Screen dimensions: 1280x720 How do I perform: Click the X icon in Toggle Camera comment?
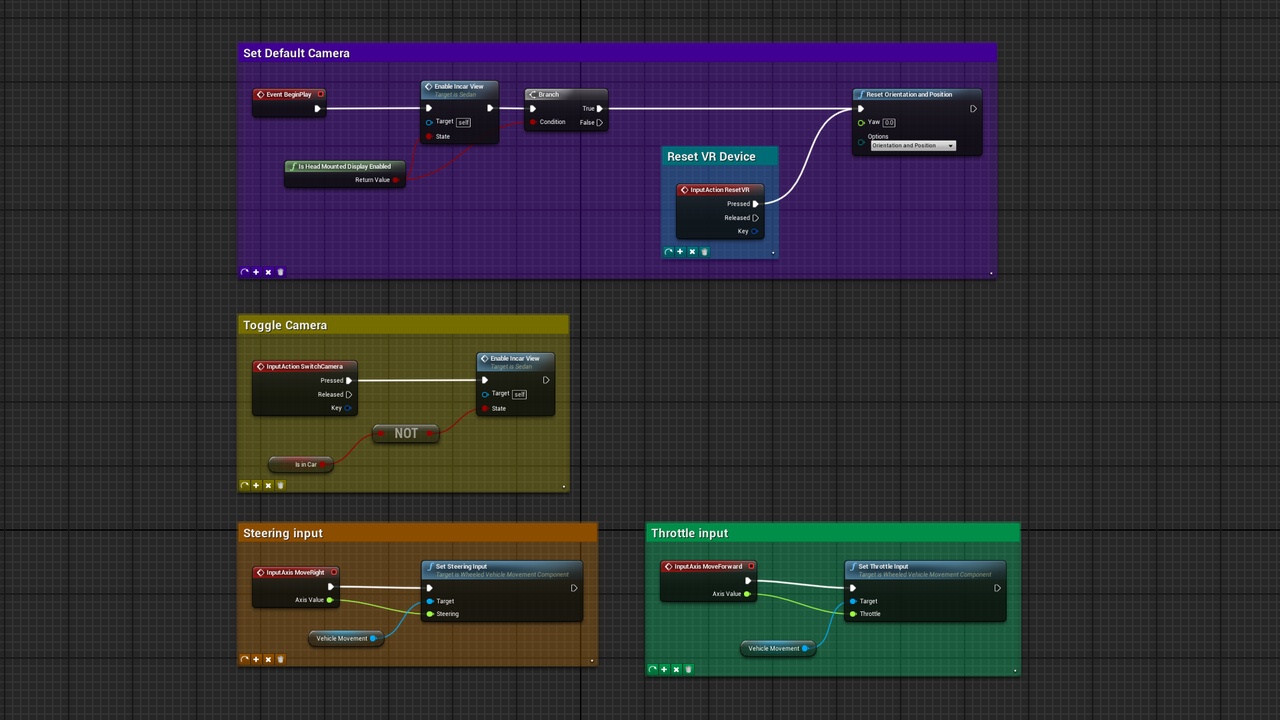(x=268, y=486)
